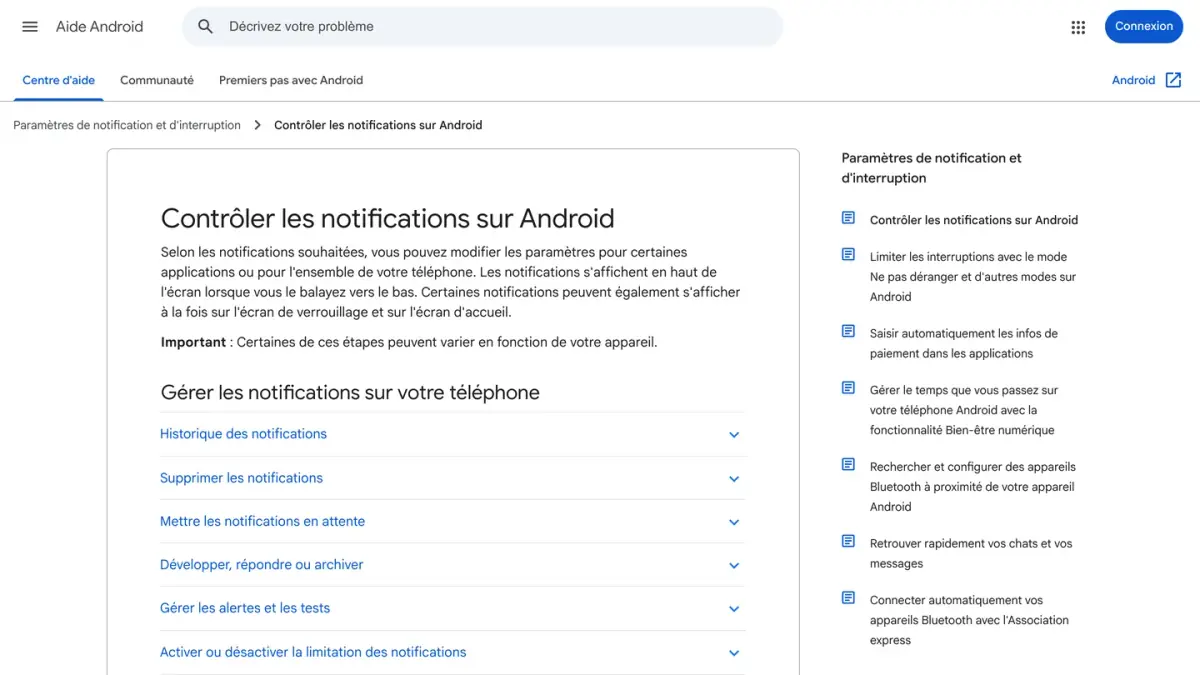Expand Activer ou désactiver la limitation chevron
The height and width of the screenshot is (675, 1200).
click(x=734, y=653)
